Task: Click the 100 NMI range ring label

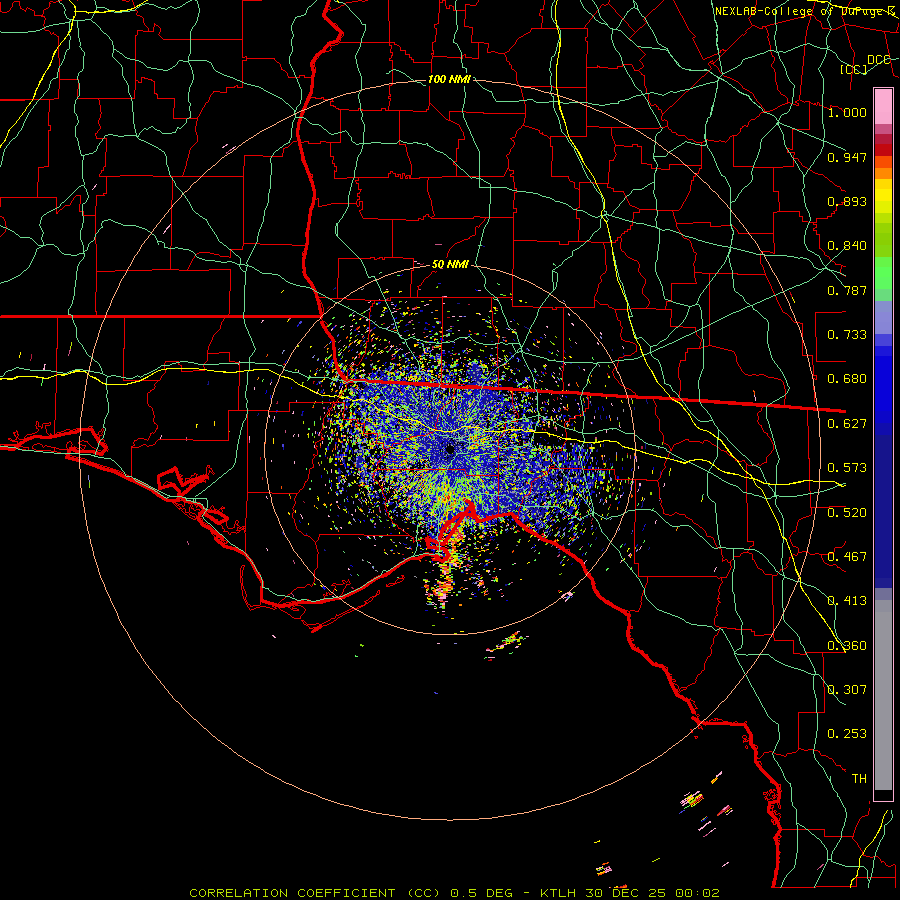Action: (x=449, y=79)
